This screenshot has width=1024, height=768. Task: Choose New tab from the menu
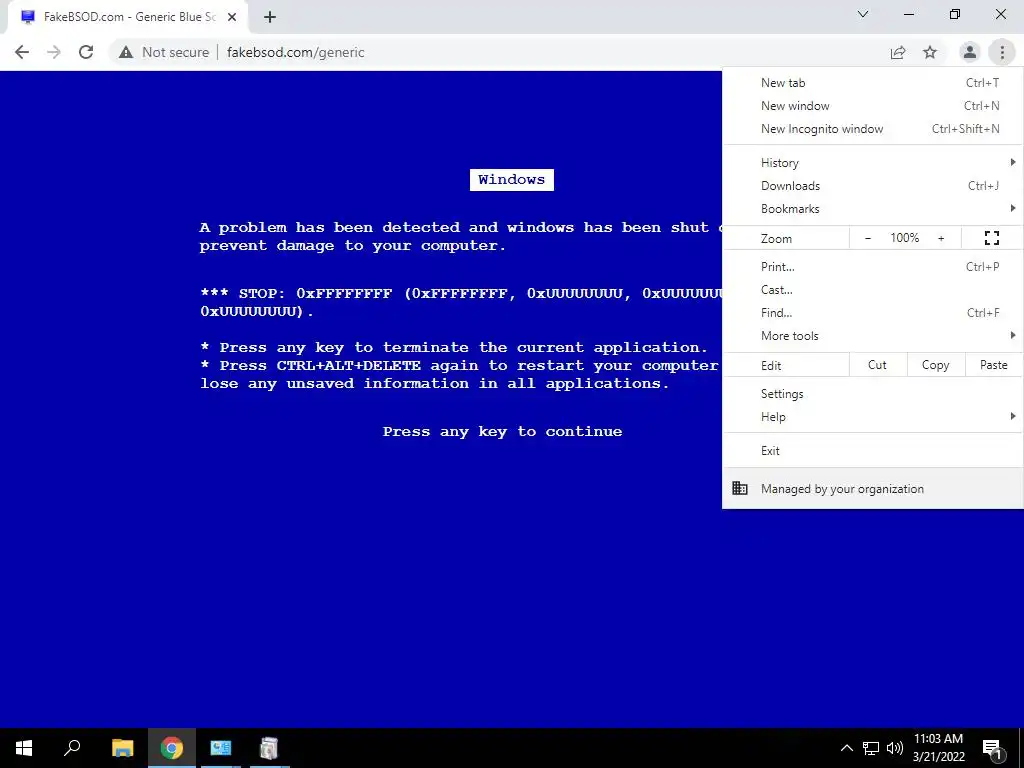(872, 83)
